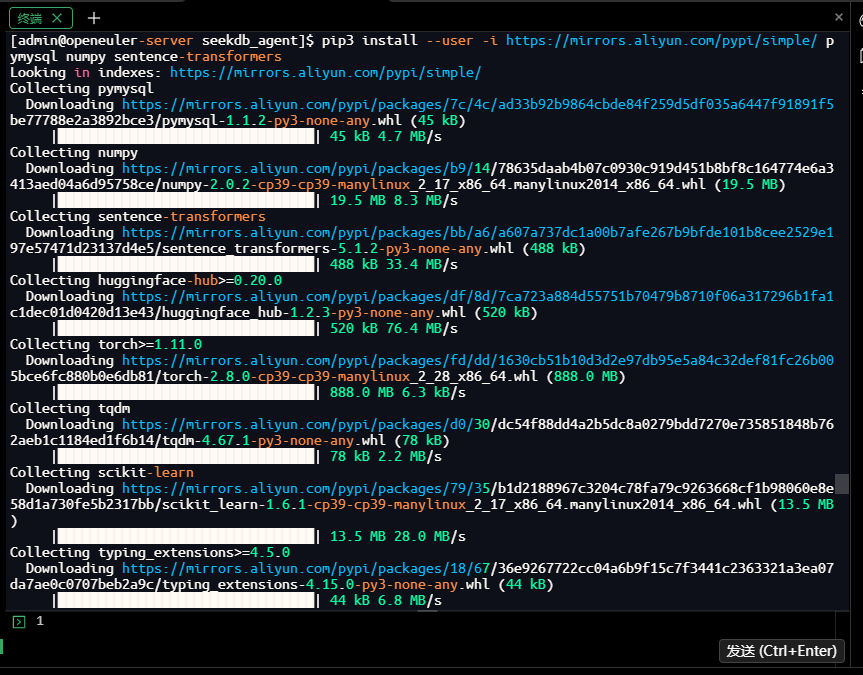Close the 终端 tab
This screenshot has width=863, height=675.
57,18
